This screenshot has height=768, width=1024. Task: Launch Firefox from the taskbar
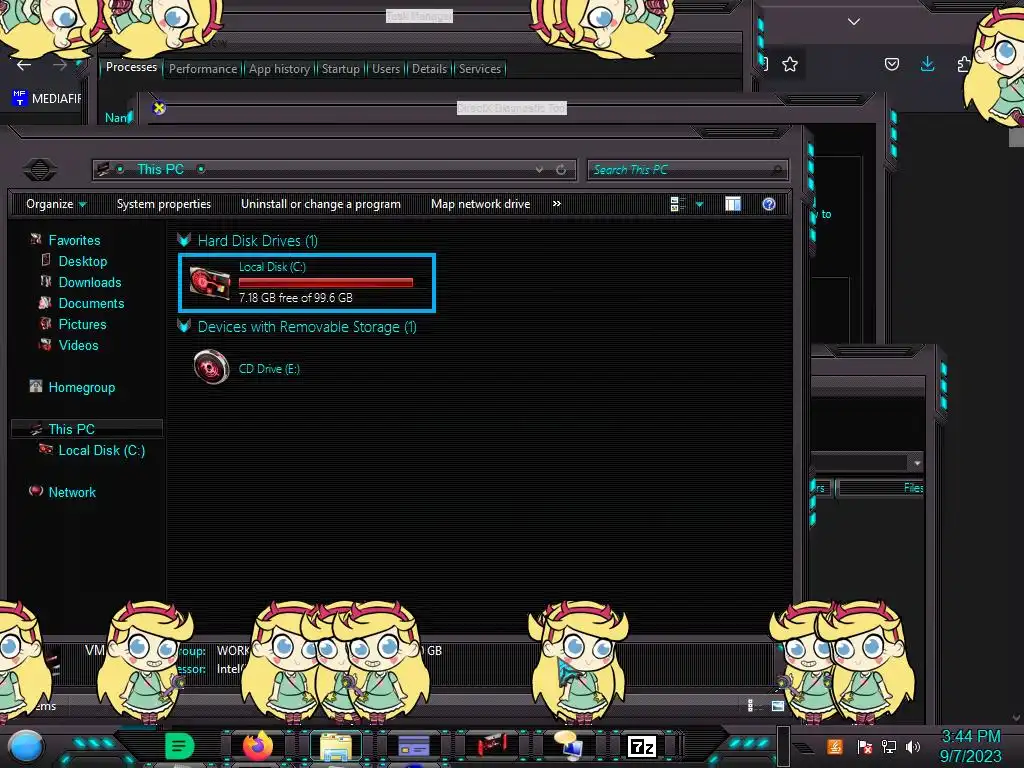(258, 746)
